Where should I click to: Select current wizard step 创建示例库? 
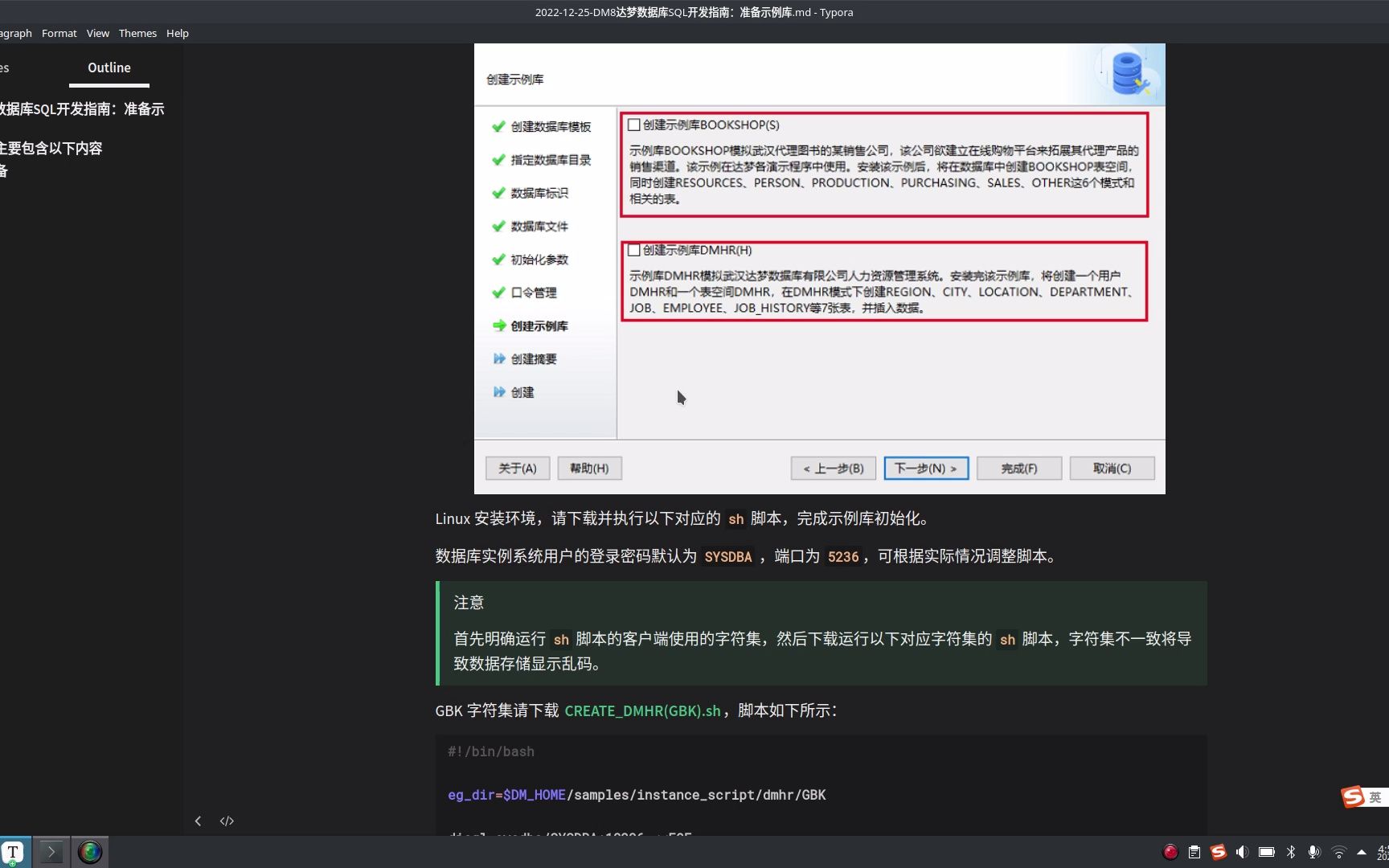coord(539,325)
